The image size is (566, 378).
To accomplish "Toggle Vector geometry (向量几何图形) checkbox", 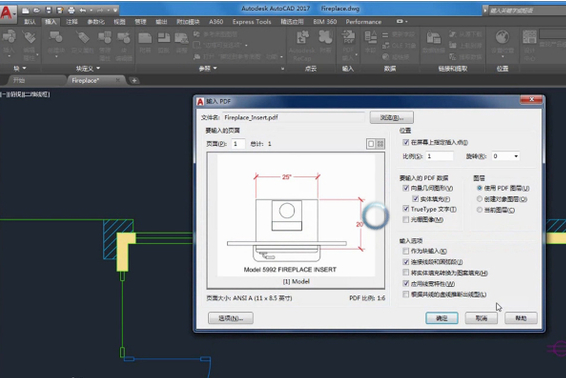I will pos(406,188).
